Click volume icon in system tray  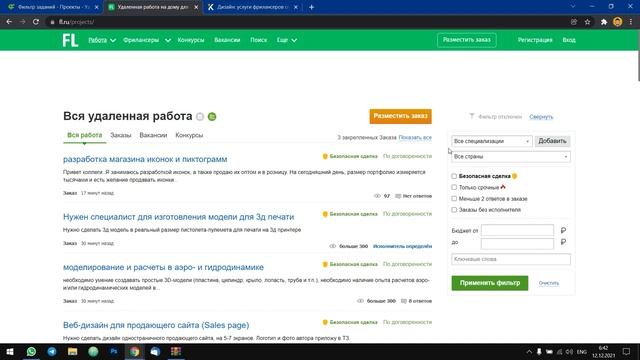pyautogui.click(x=570, y=352)
